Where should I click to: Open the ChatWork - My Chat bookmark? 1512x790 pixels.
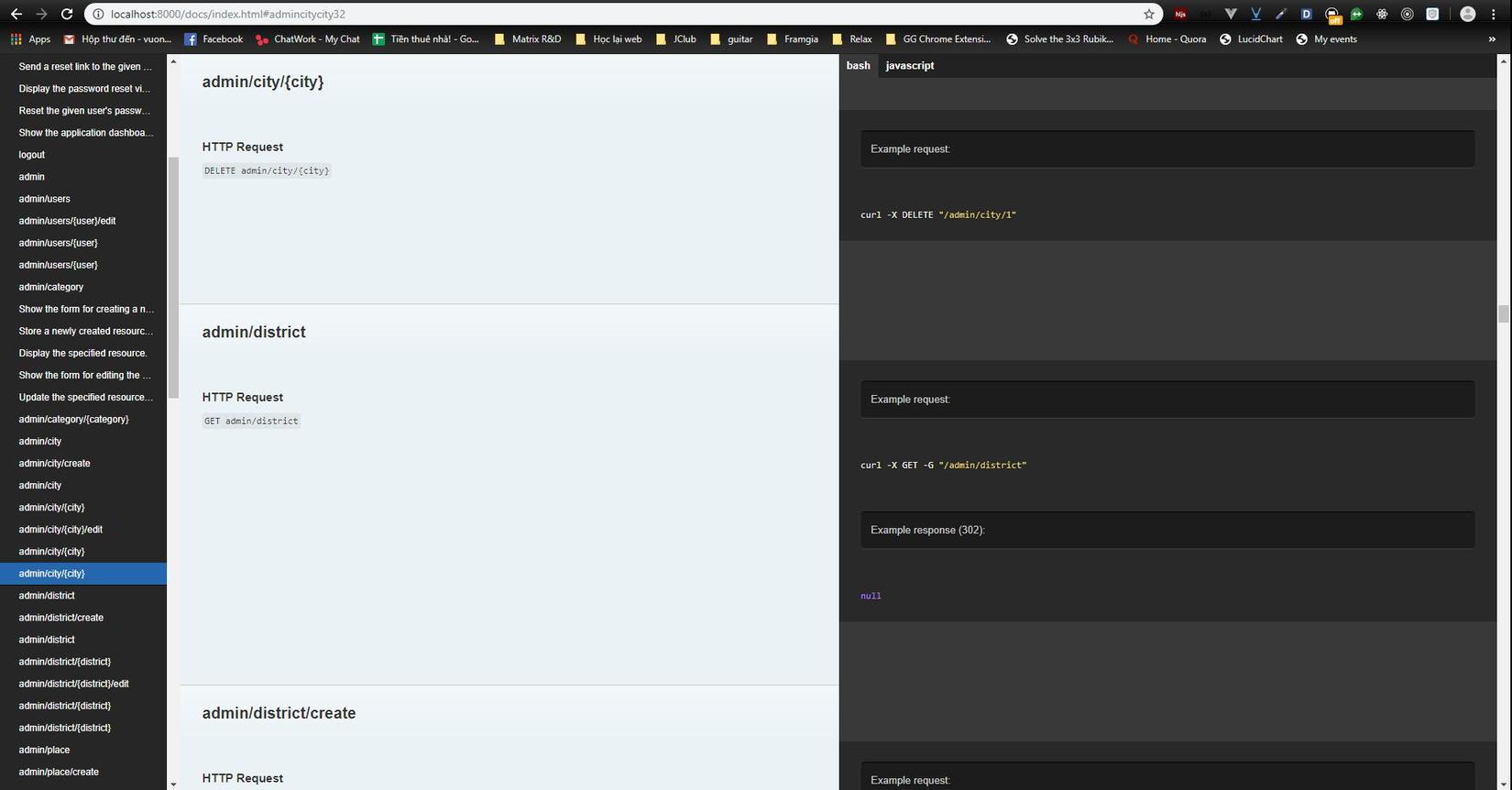point(308,39)
